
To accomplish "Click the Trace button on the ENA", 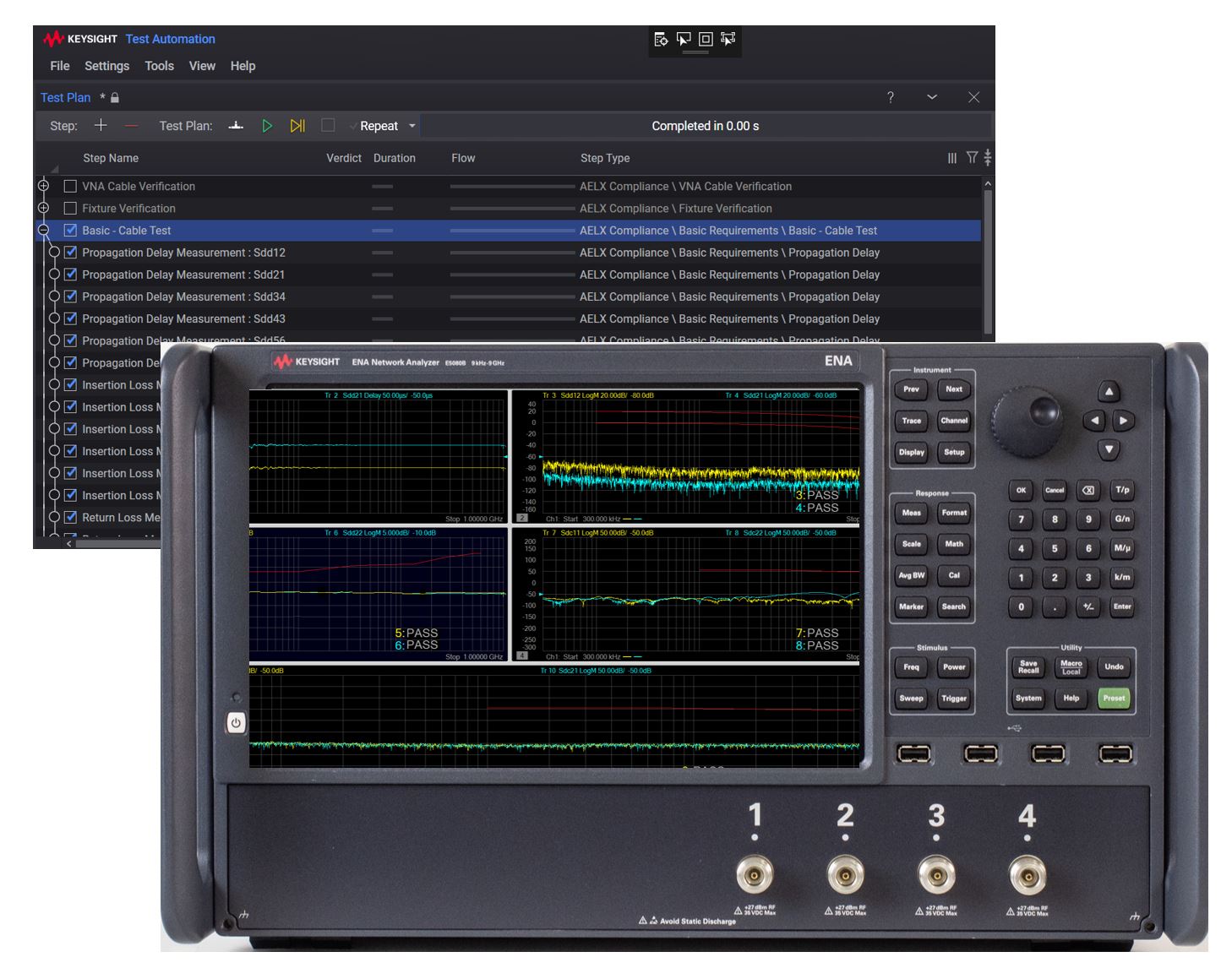I will point(911,421).
